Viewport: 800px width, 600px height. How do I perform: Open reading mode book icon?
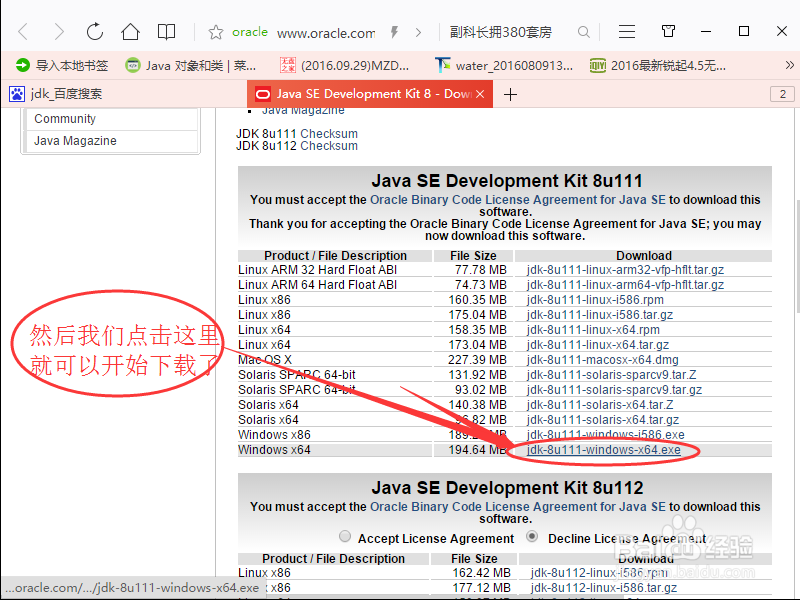click(166, 32)
